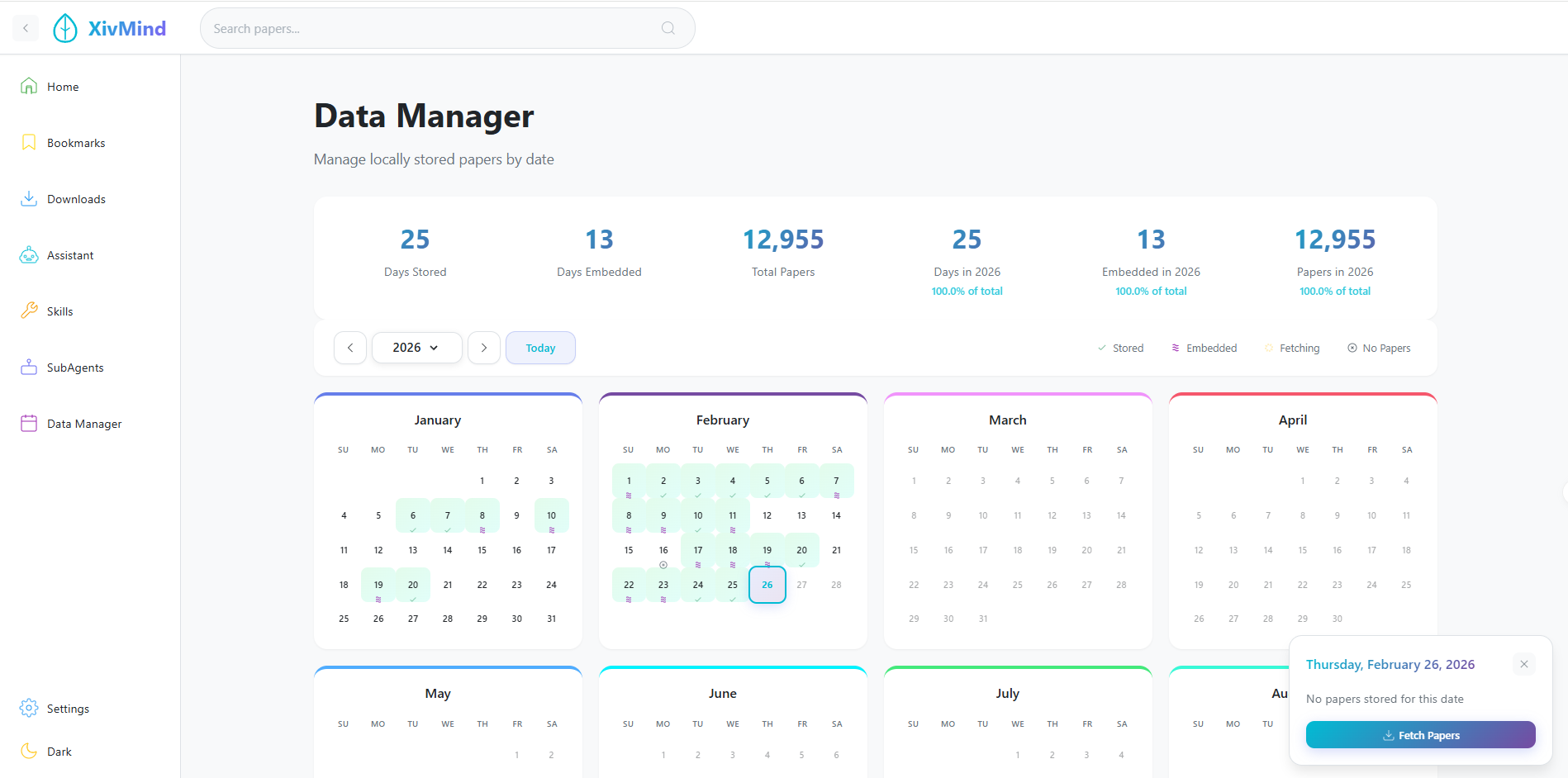Select February 20 in calendar
Viewport: 1568px width, 778px height.
(801, 550)
